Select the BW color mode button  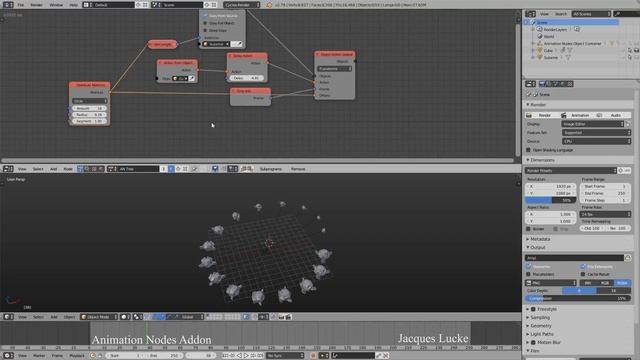click(x=588, y=282)
